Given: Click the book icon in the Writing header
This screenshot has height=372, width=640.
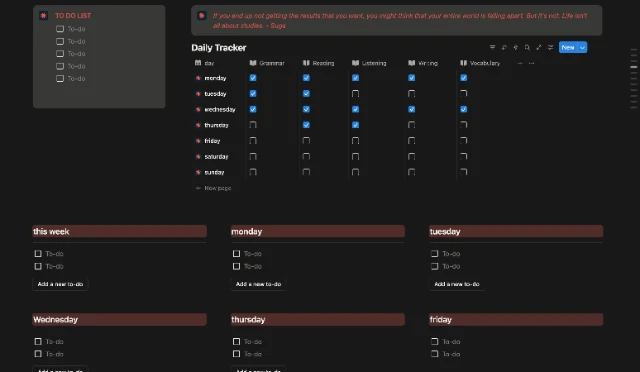Looking at the screenshot, I should 411,63.
